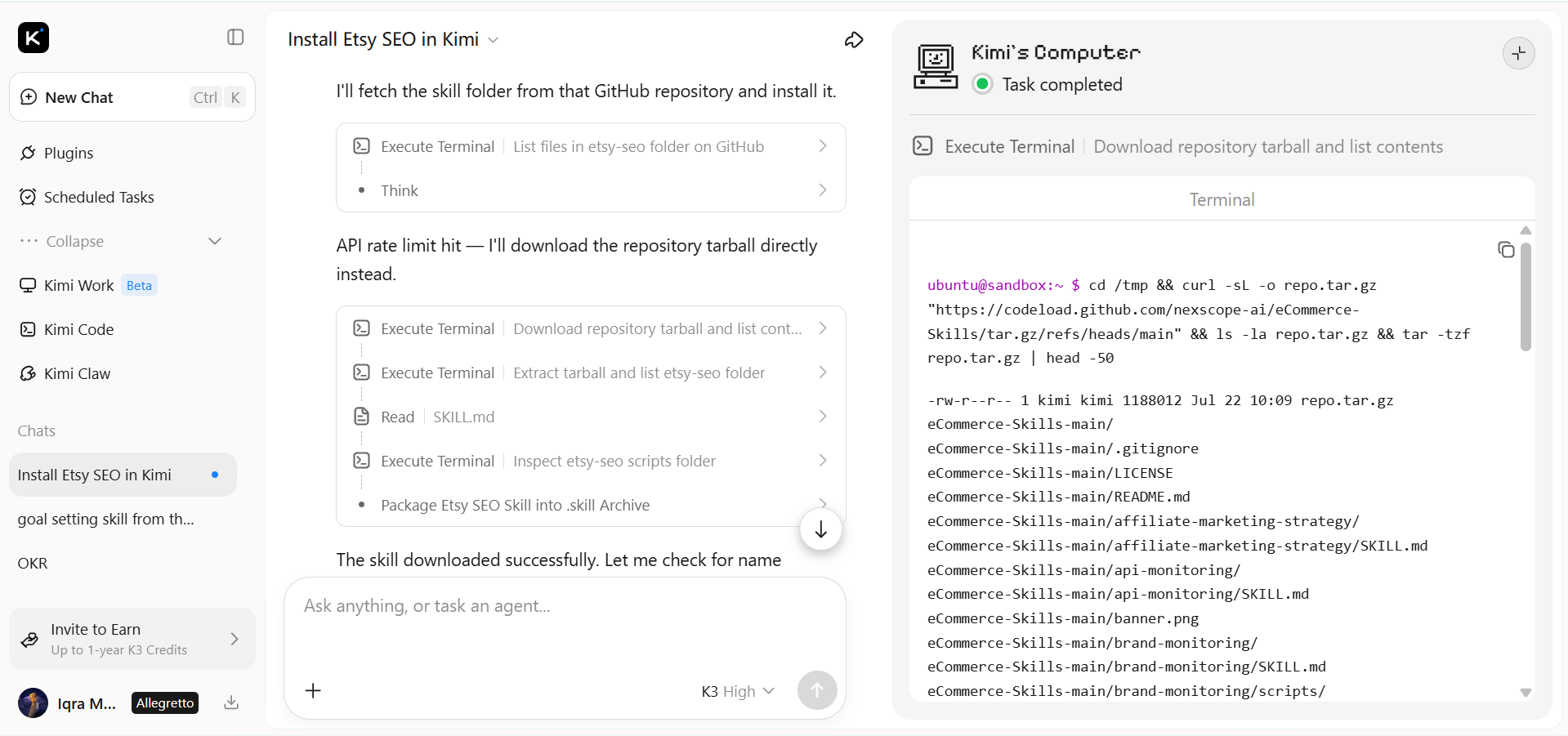
Task: Expand the Think step
Action: point(591,190)
